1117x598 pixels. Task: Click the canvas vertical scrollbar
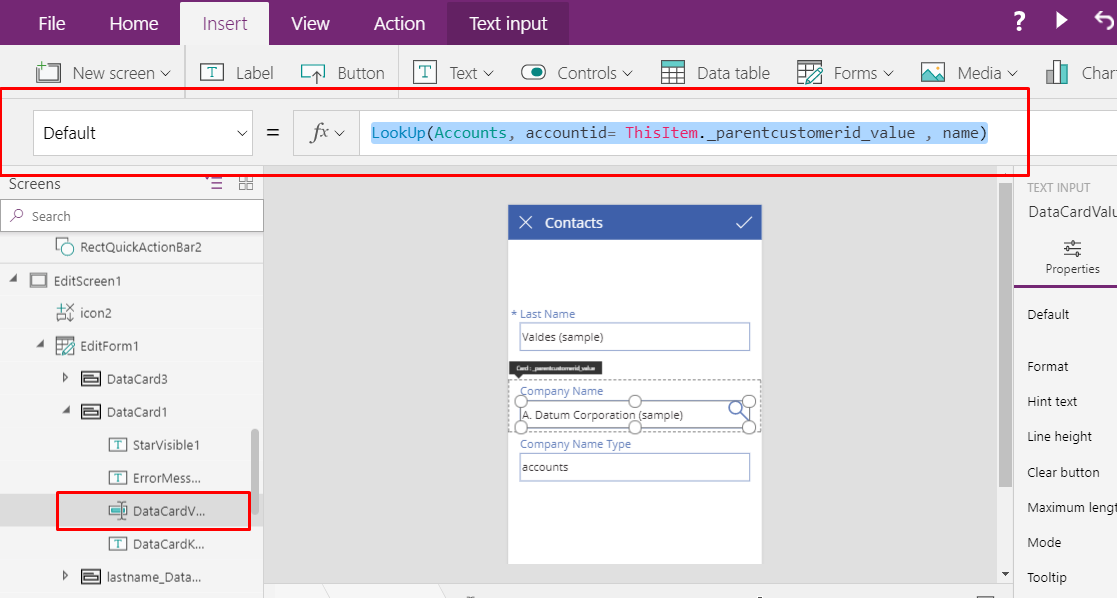pos(1005,335)
